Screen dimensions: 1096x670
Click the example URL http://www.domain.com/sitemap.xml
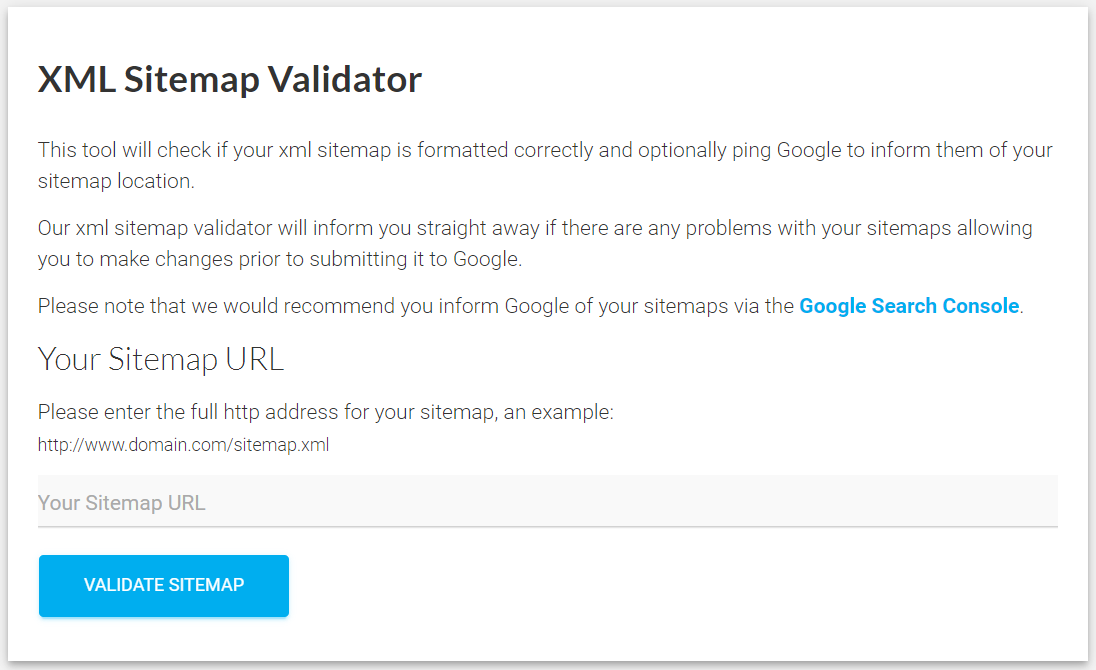(183, 444)
